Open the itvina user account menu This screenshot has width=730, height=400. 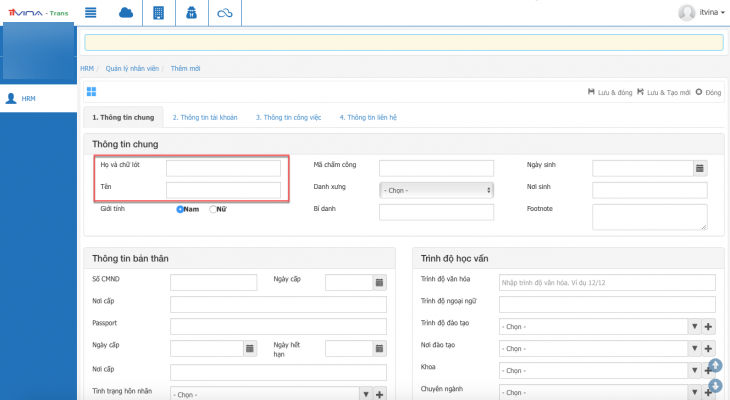[x=701, y=13]
